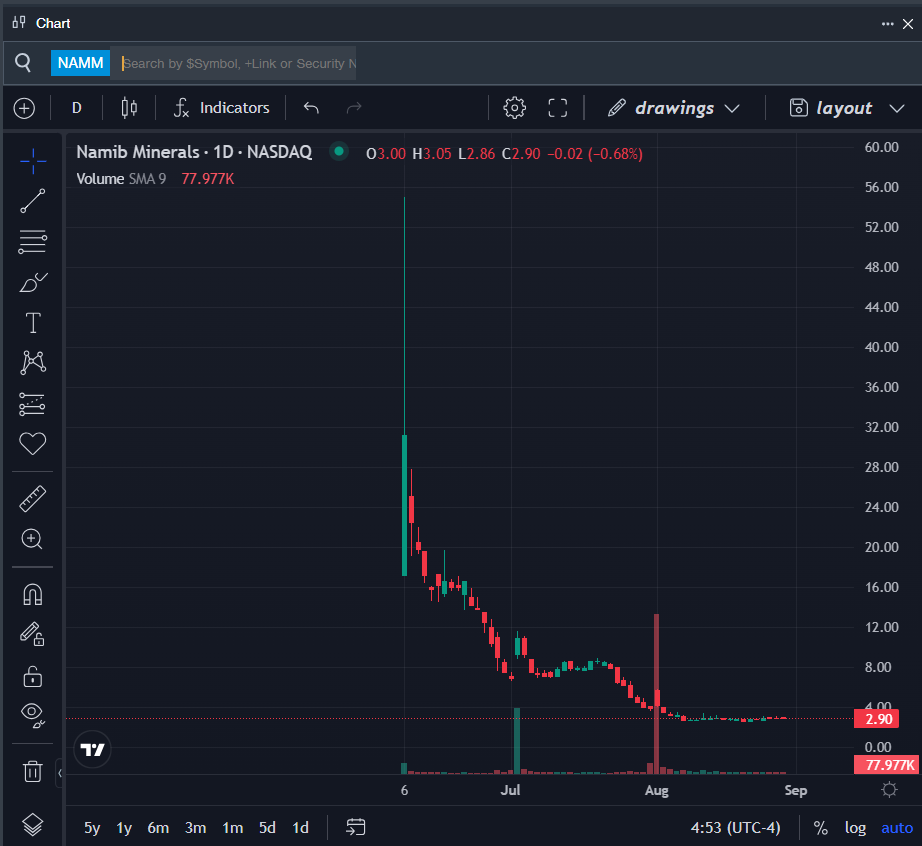This screenshot has height=846, width=922.
Task: Click the redo arrow
Action: tap(354, 108)
